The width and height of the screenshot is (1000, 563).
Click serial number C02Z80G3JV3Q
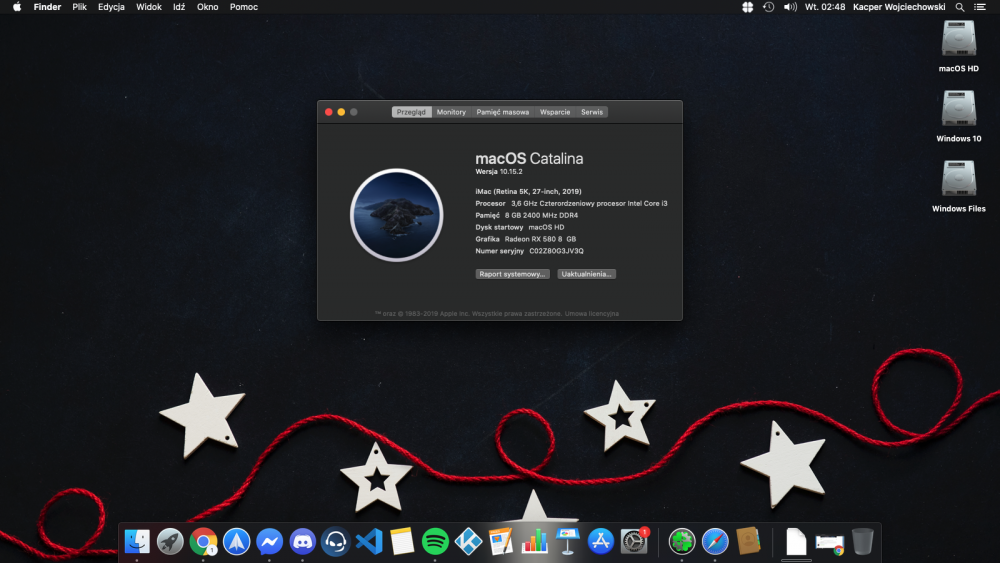(556, 251)
